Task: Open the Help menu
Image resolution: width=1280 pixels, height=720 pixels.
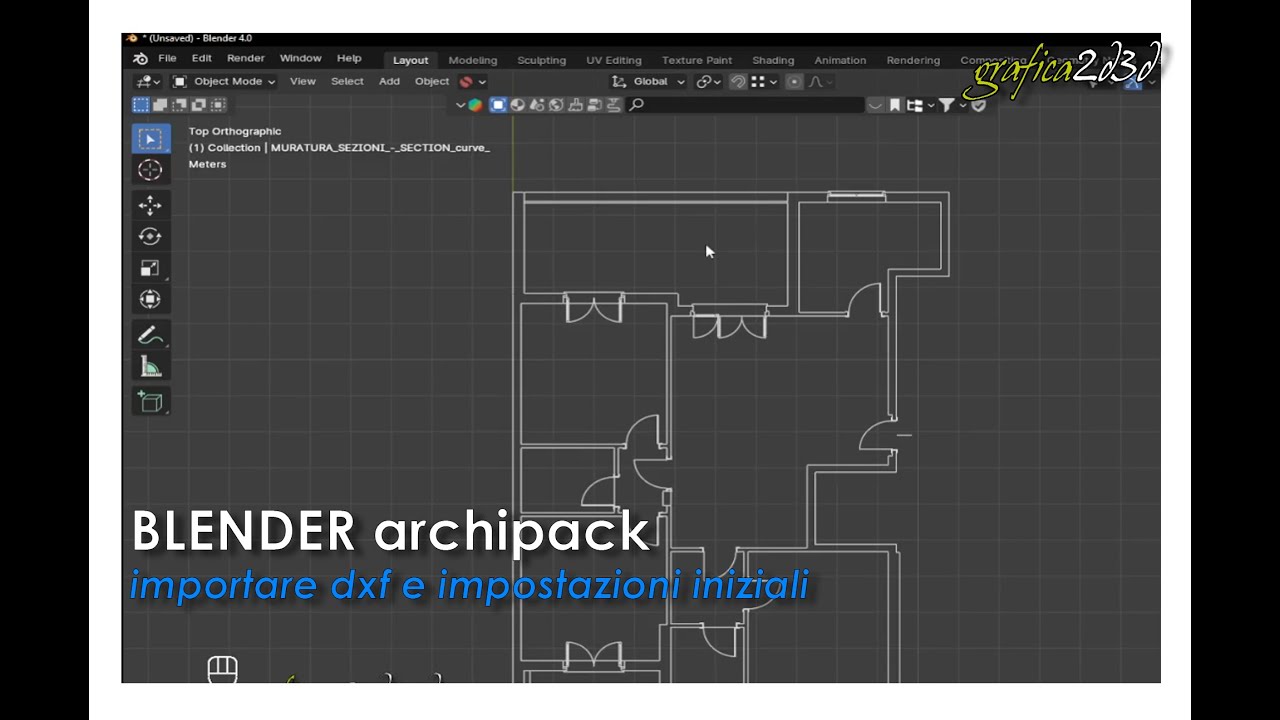Action: tap(349, 59)
